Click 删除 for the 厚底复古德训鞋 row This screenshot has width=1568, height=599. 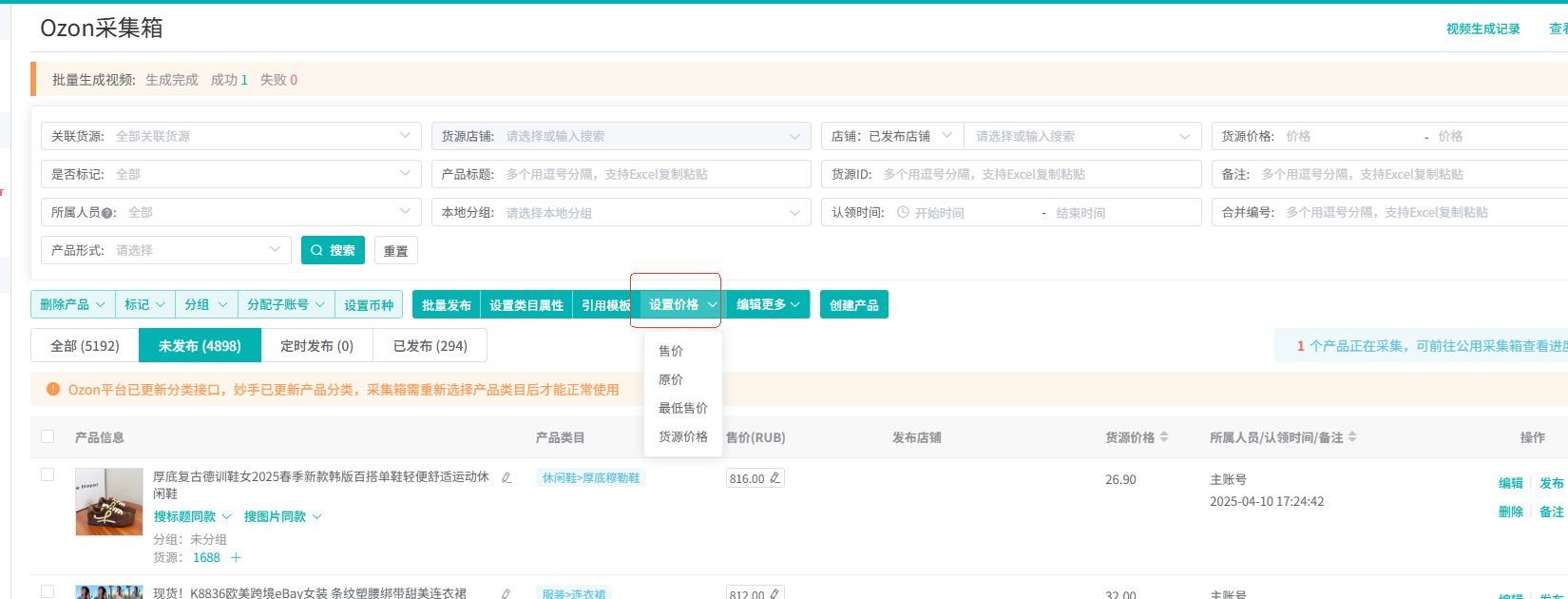pyautogui.click(x=1511, y=512)
